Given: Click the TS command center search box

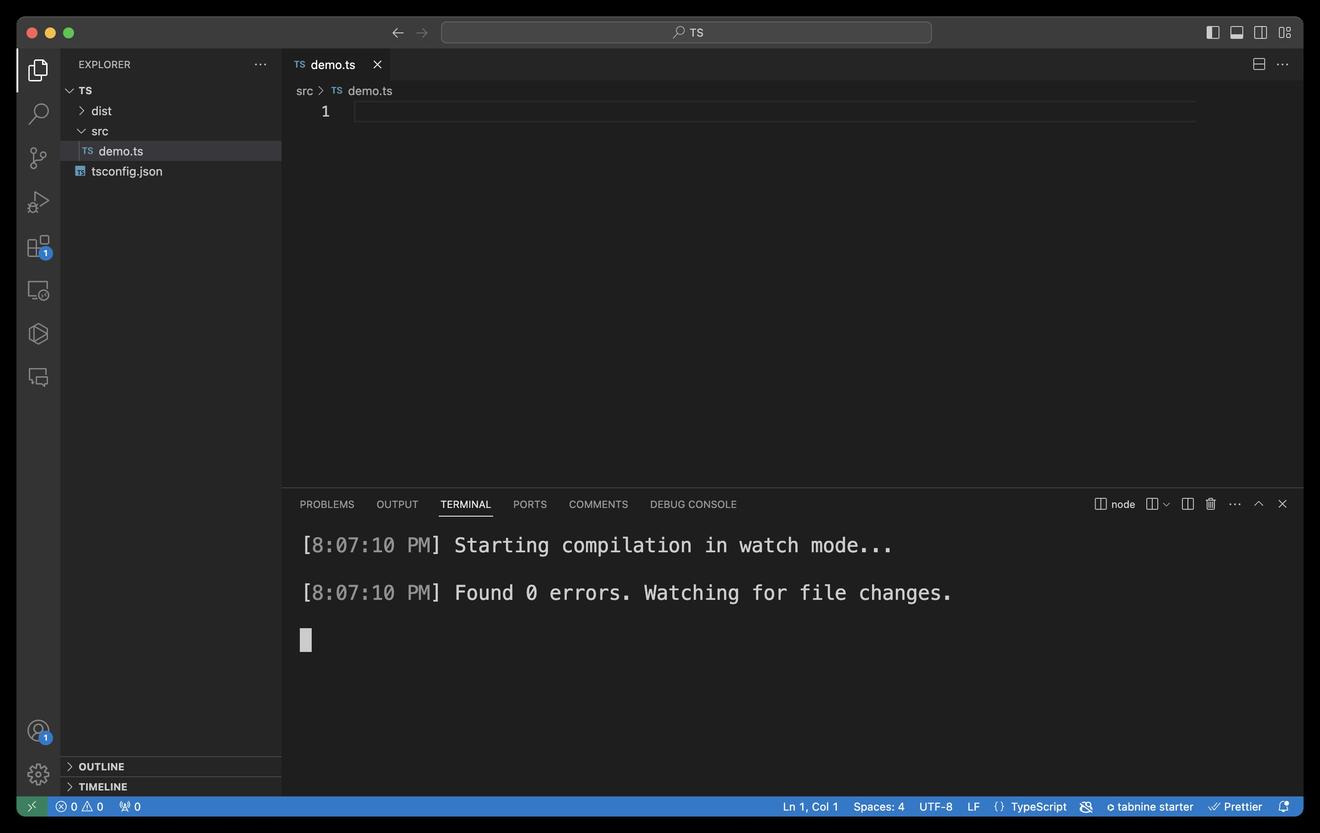Looking at the screenshot, I should point(686,33).
